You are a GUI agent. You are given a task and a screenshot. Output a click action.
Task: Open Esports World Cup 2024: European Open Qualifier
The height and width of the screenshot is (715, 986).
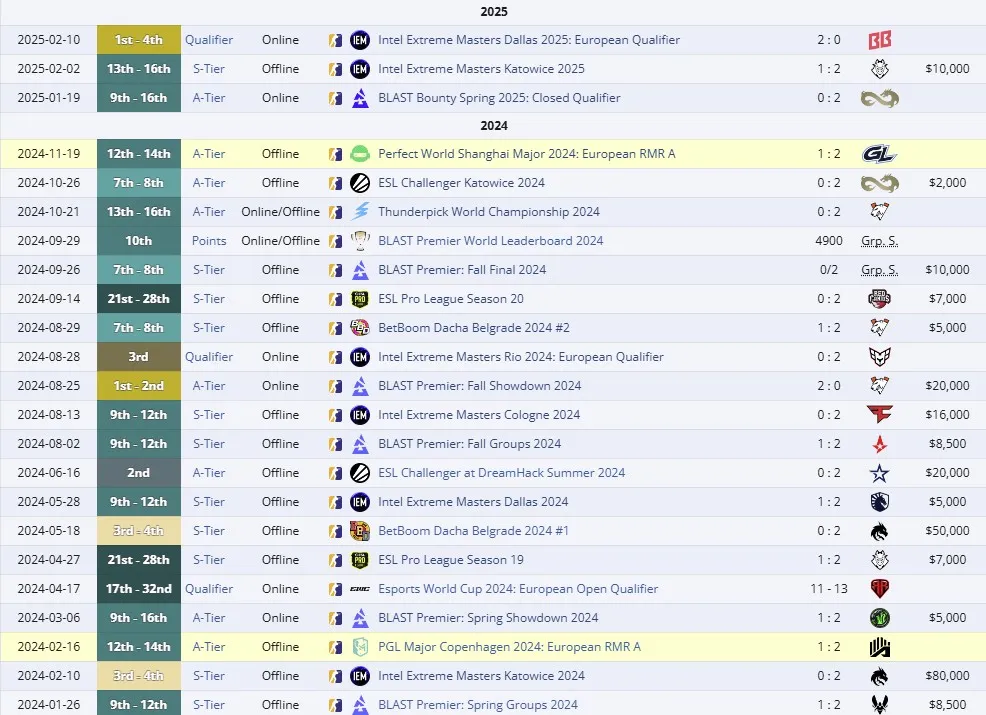(x=518, y=589)
